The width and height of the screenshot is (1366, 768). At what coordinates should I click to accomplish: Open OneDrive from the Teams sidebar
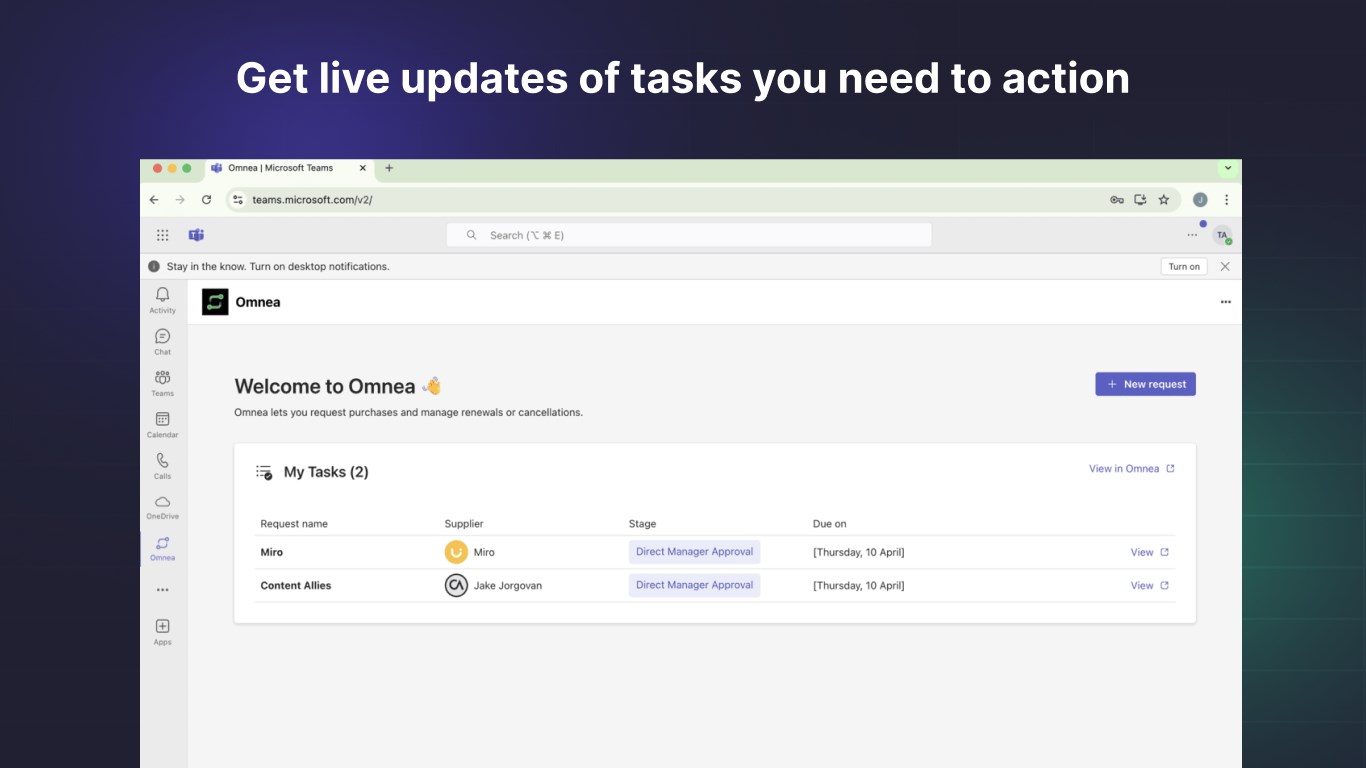163,507
